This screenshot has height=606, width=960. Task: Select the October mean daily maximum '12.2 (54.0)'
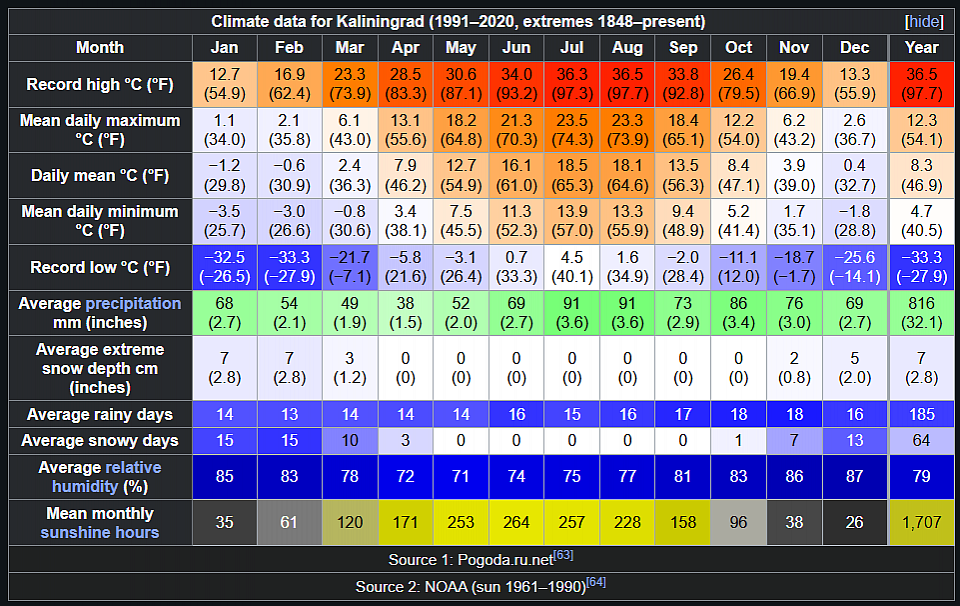738,130
